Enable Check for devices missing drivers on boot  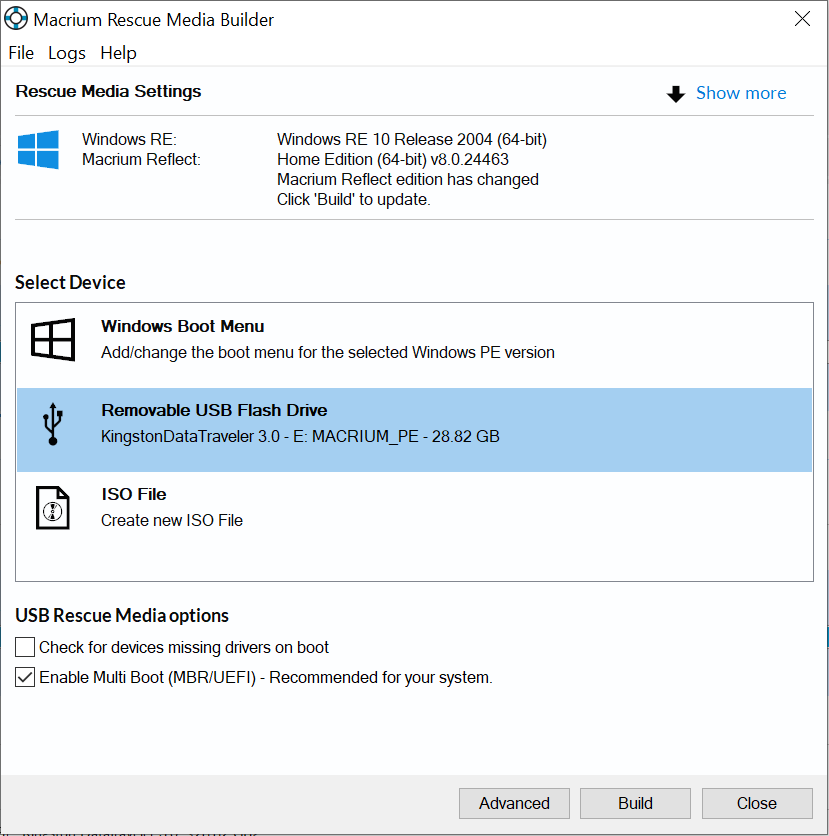coord(25,647)
